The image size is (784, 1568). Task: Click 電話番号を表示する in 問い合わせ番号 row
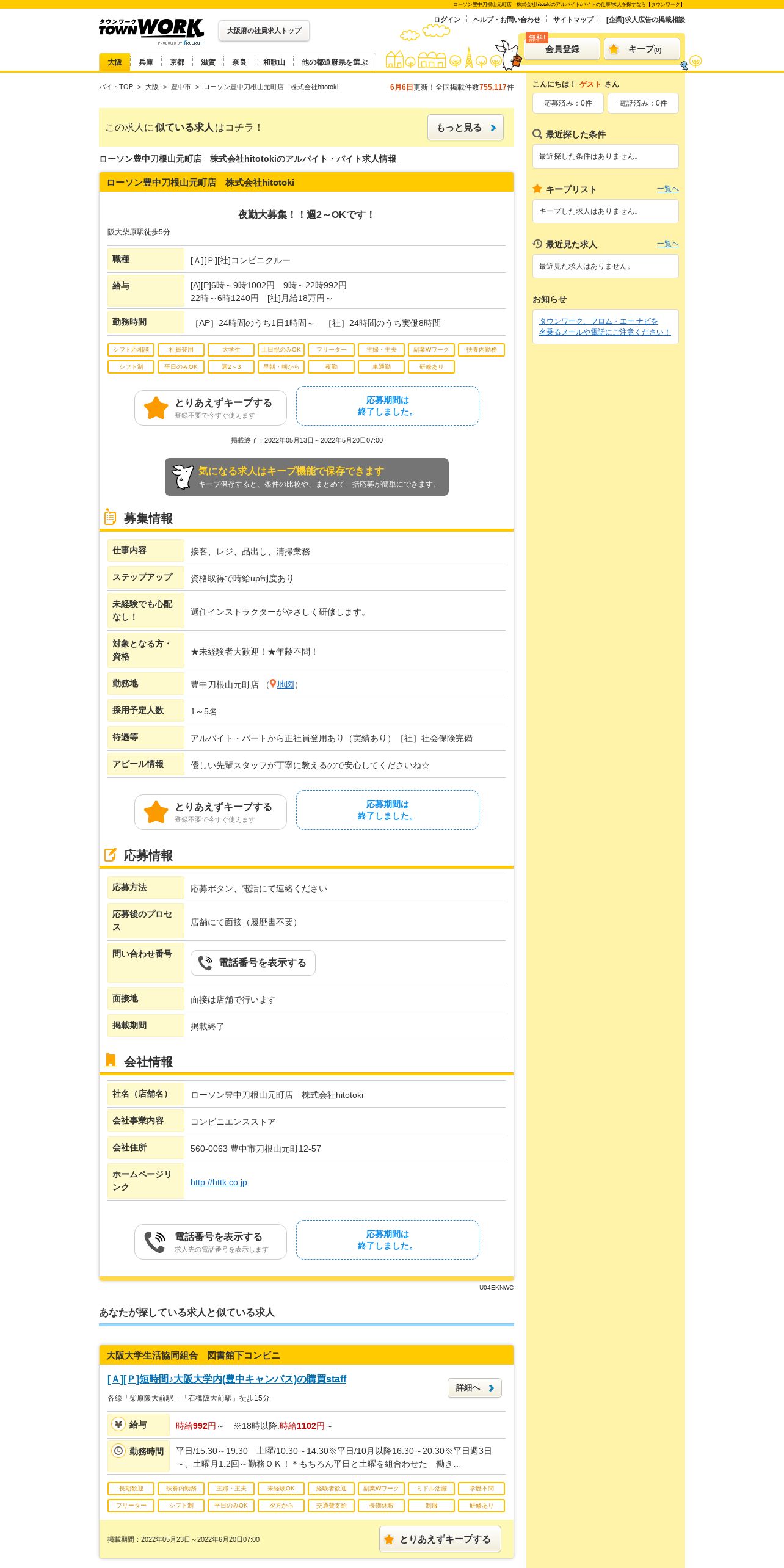click(253, 963)
